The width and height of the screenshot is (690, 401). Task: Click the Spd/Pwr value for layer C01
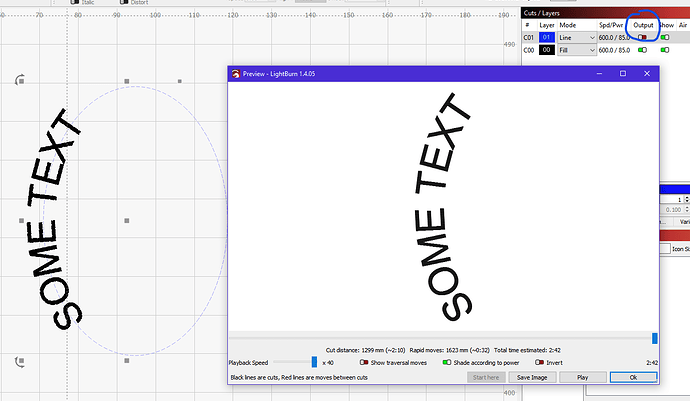tap(614, 38)
